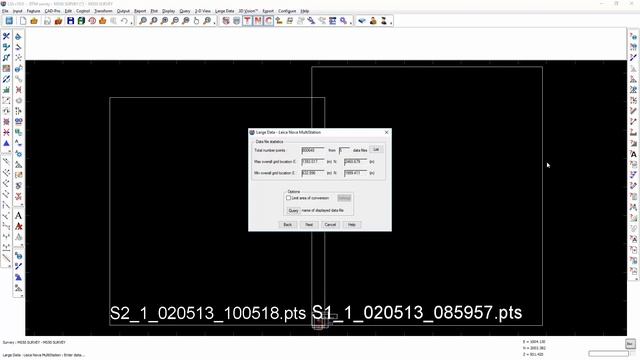Click the data files count field

click(x=344, y=150)
